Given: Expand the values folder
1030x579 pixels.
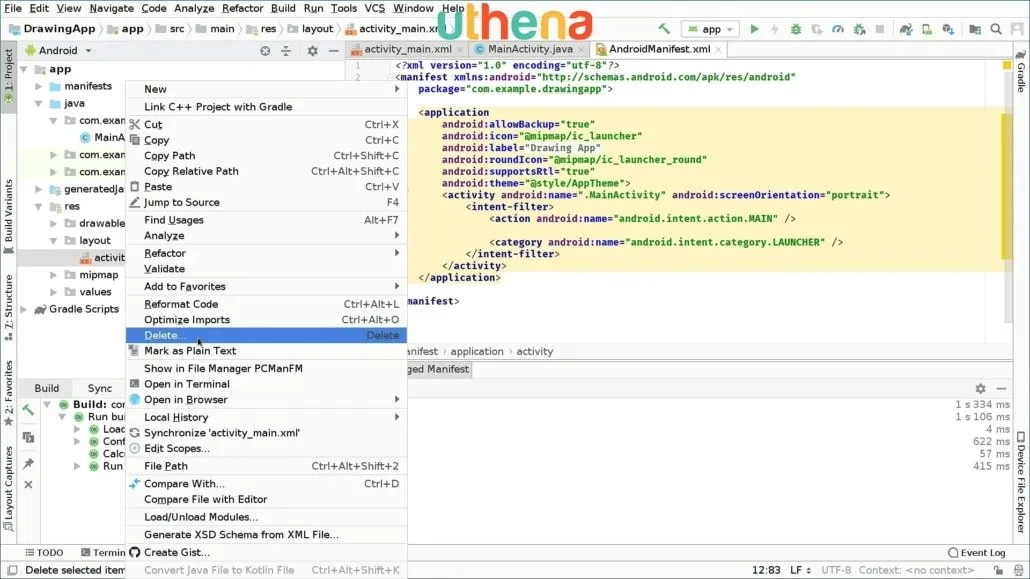Looking at the screenshot, I should click(x=54, y=292).
